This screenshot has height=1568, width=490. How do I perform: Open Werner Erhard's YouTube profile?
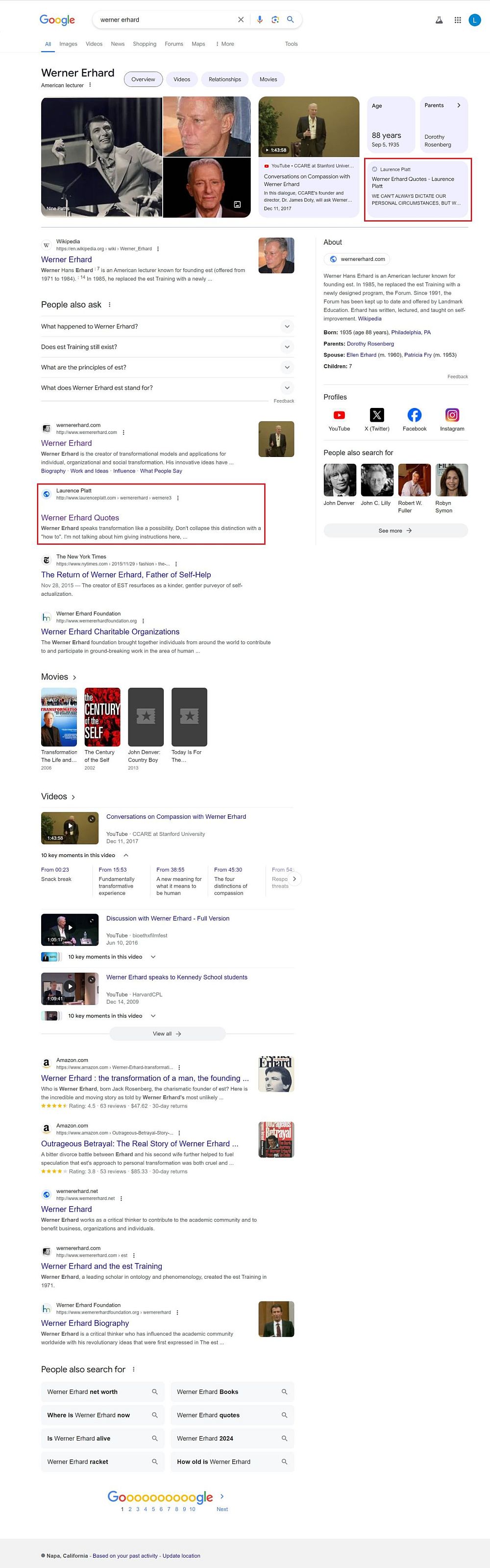click(339, 415)
